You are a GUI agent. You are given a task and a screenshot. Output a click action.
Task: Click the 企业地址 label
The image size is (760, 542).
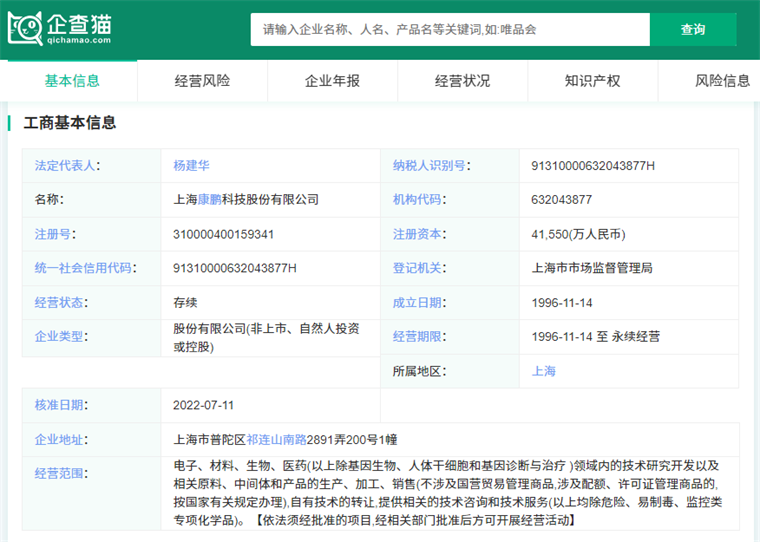(x=61, y=440)
